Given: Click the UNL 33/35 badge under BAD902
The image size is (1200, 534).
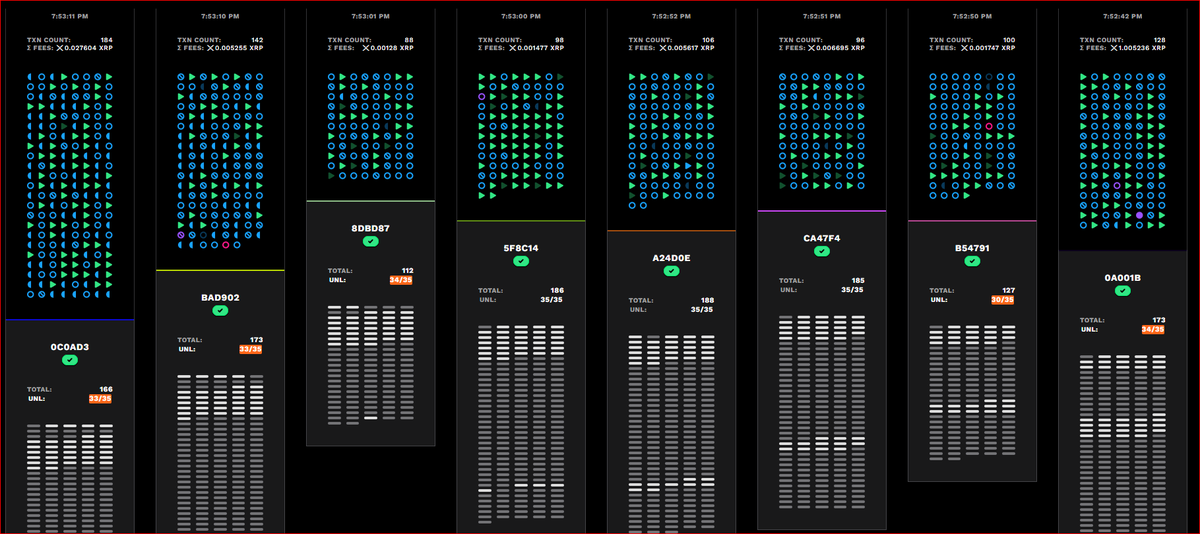Looking at the screenshot, I should (251, 349).
